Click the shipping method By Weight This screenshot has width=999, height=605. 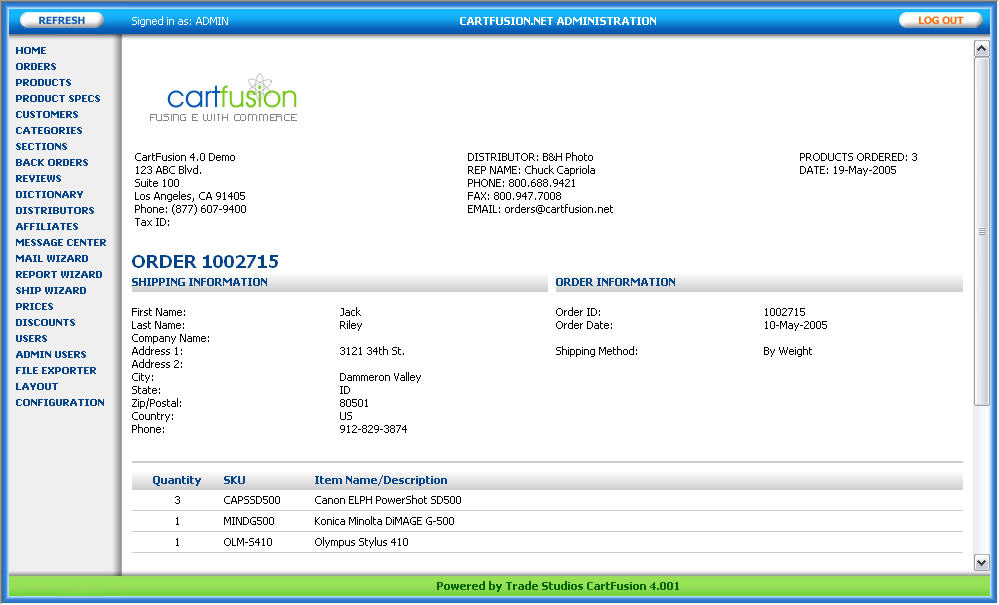(787, 351)
